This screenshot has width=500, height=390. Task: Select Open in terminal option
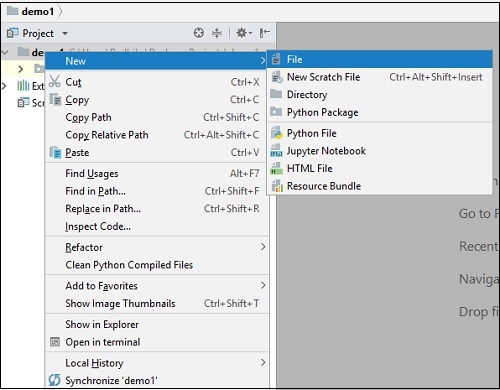click(157, 342)
